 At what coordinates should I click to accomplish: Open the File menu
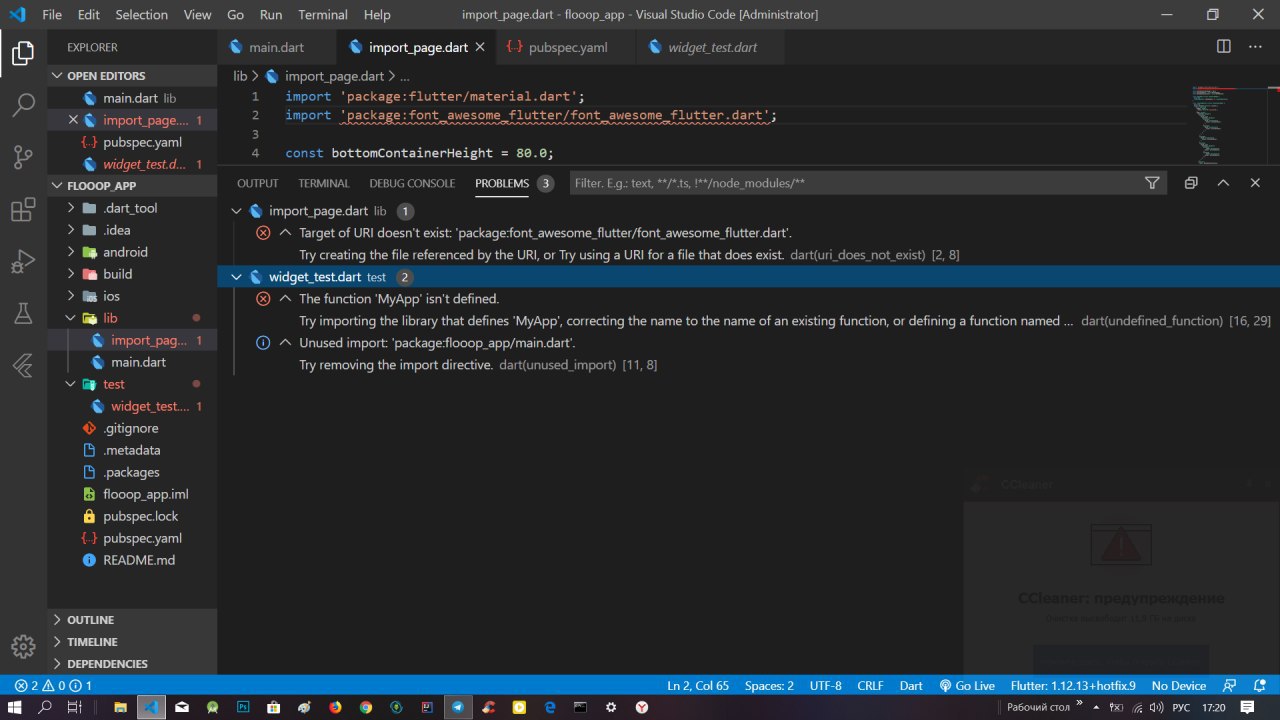pos(52,15)
